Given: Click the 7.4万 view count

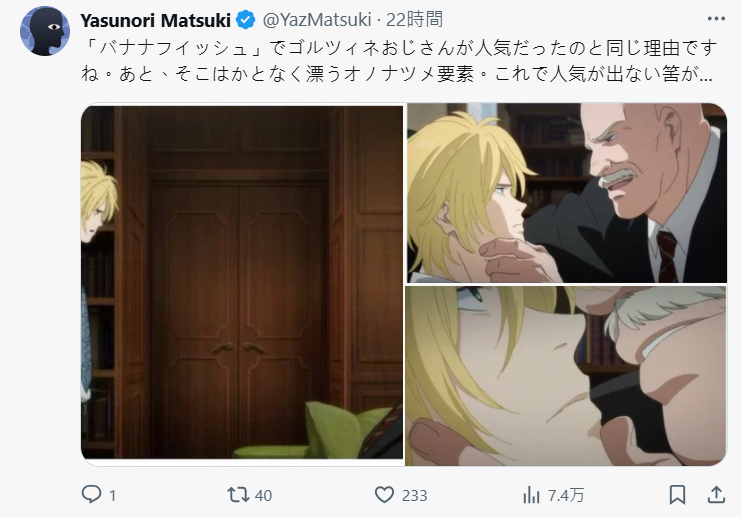Looking at the screenshot, I should pos(566,495).
